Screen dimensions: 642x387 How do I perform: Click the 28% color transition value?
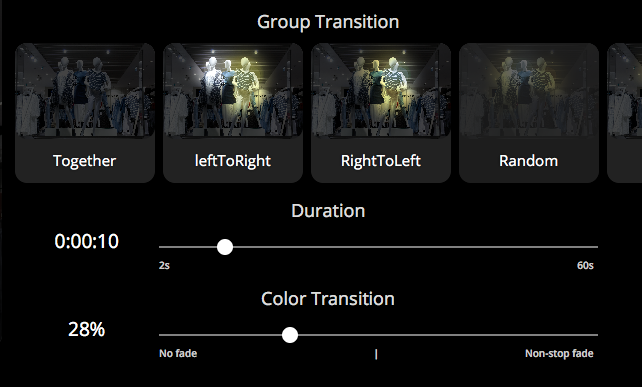(86, 329)
